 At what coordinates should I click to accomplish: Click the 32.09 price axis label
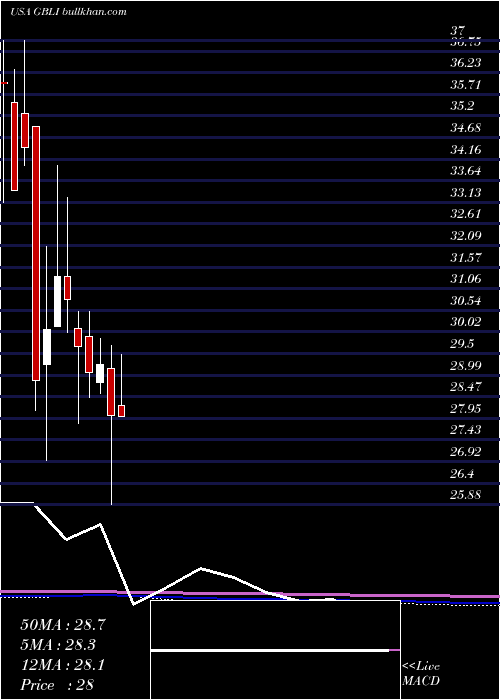pyautogui.click(x=466, y=235)
